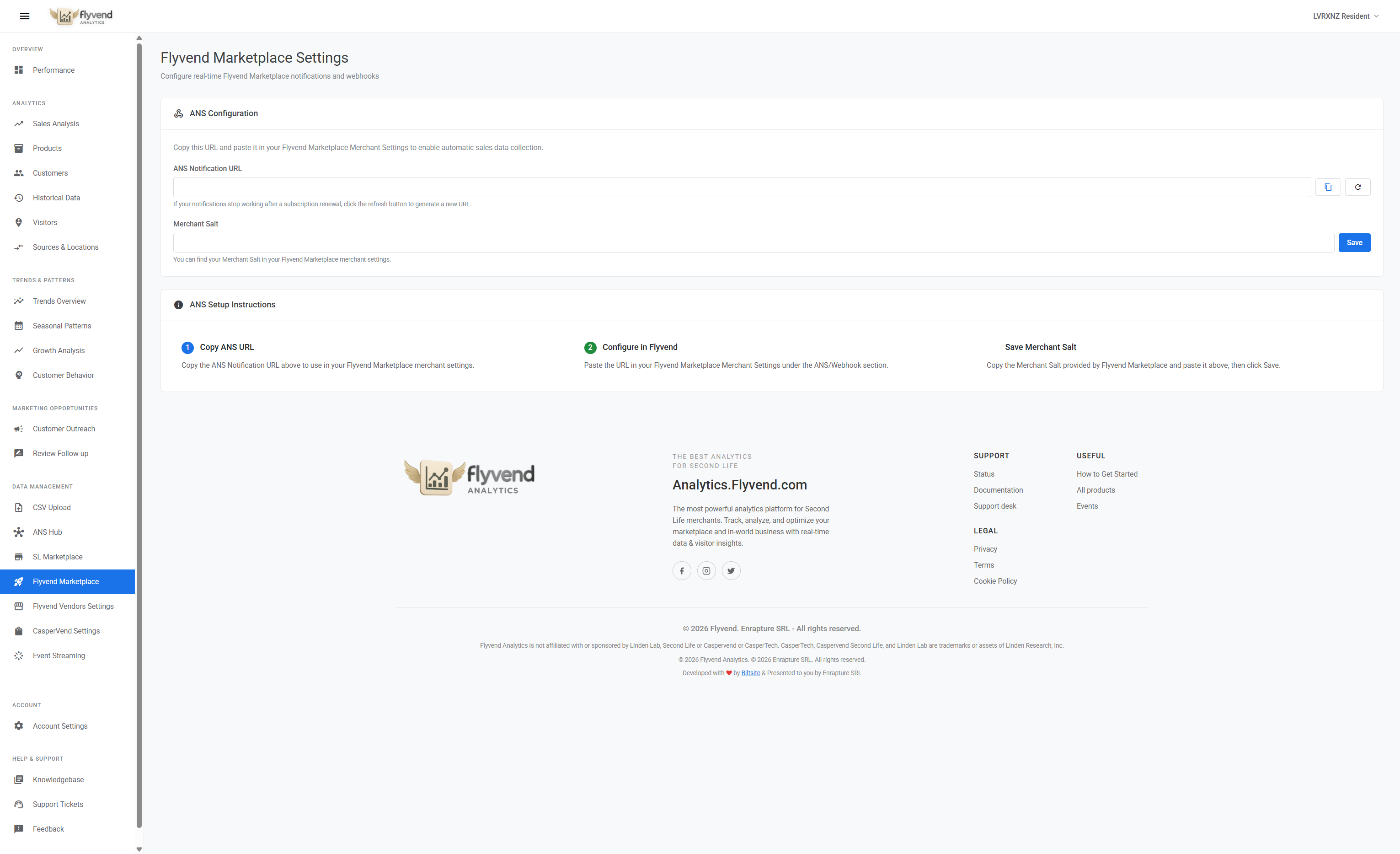Visit Flyvend's Instagram page
The width and height of the screenshot is (1400, 854).
point(706,570)
